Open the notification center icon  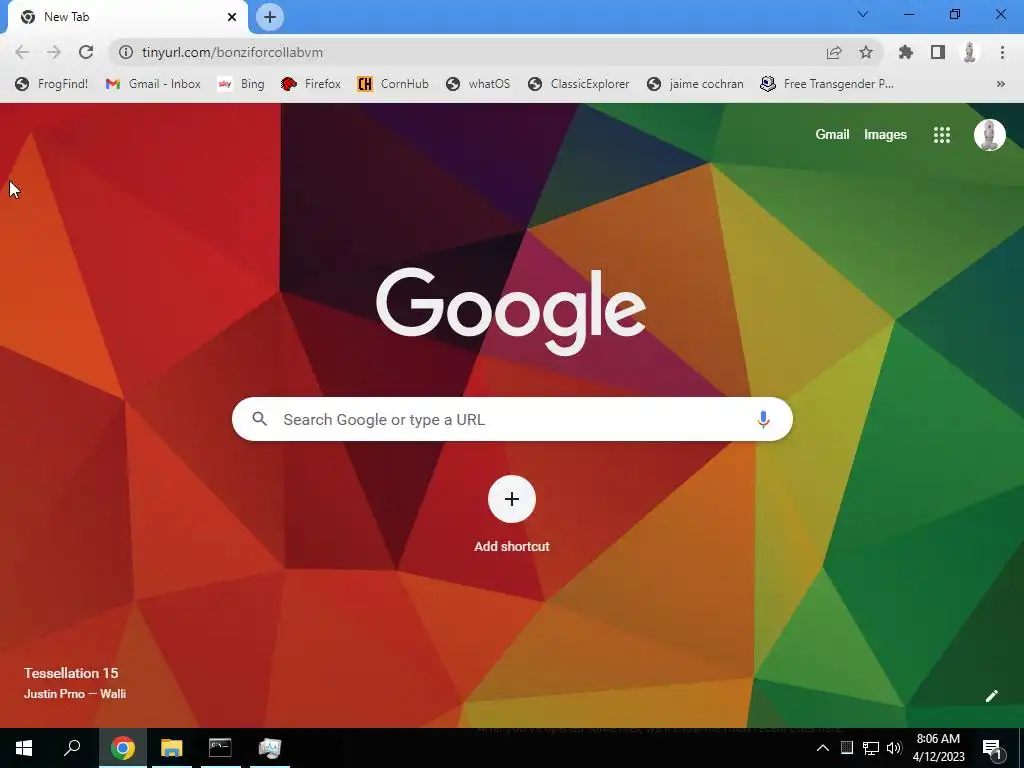pyautogui.click(x=993, y=749)
